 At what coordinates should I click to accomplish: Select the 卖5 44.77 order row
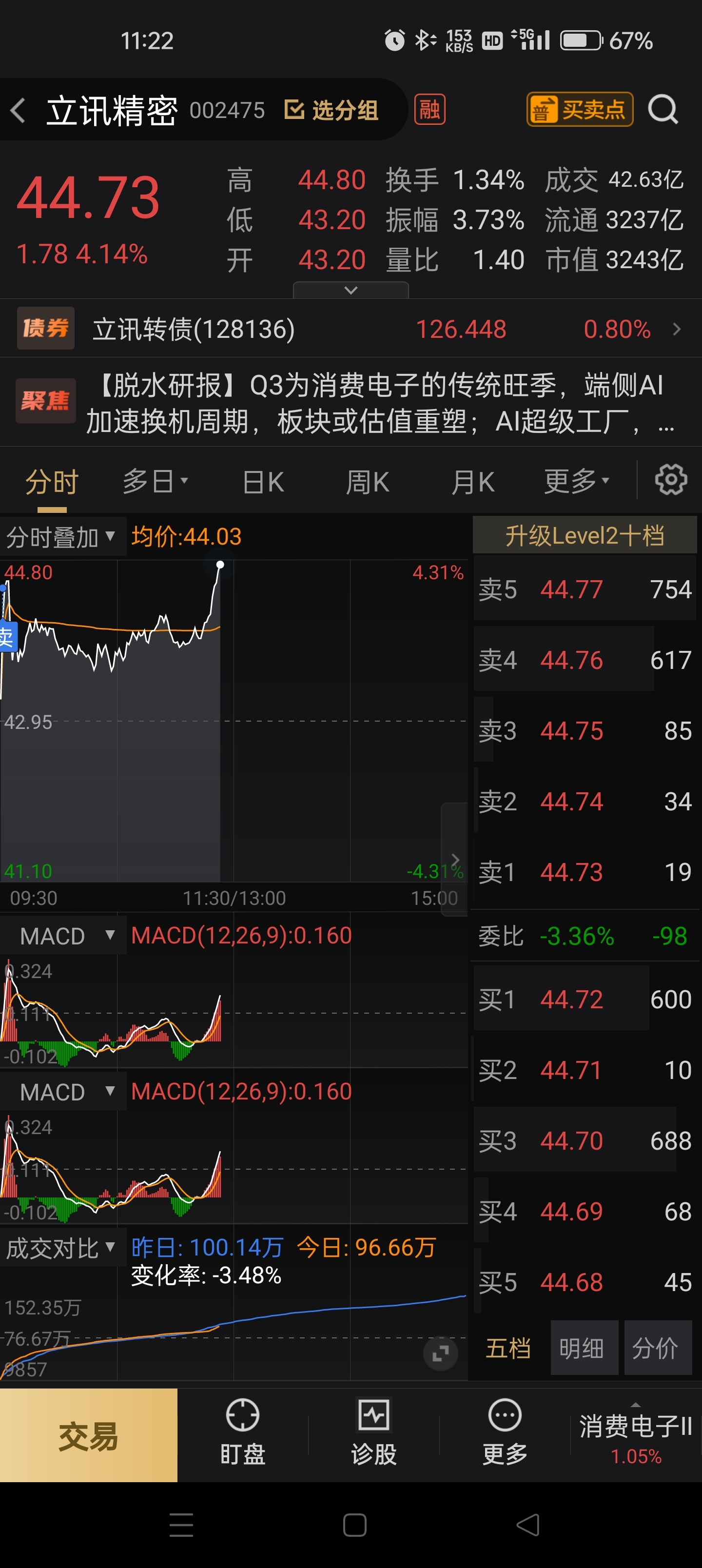pyautogui.click(x=585, y=589)
